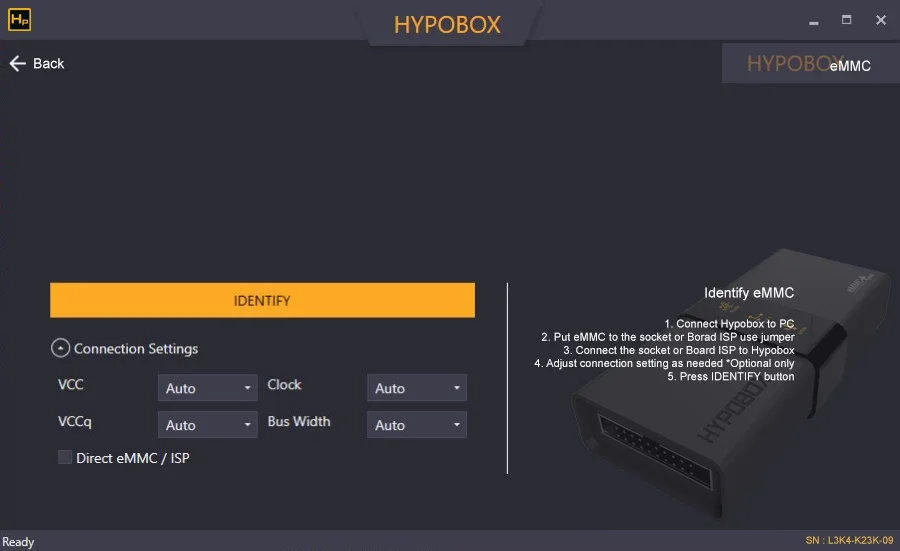
Task: Click step 1 Connect Hypobox to PC
Action: click(x=730, y=324)
